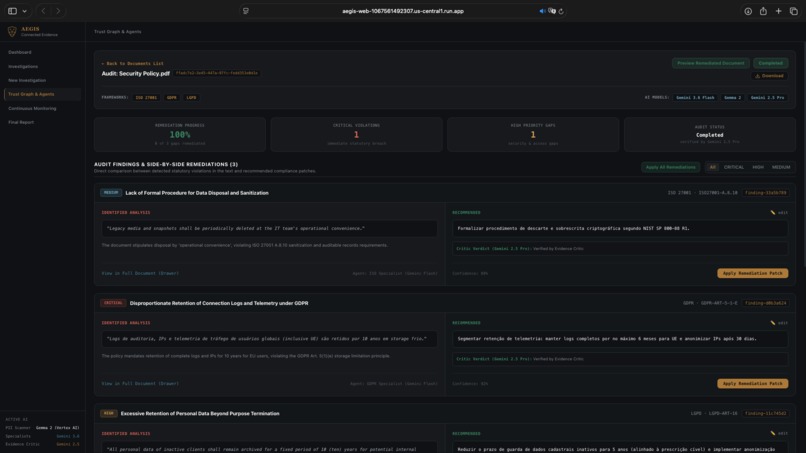The width and height of the screenshot is (806, 453).
Task: Go back using the browser back arrow
Action: (x=43, y=11)
